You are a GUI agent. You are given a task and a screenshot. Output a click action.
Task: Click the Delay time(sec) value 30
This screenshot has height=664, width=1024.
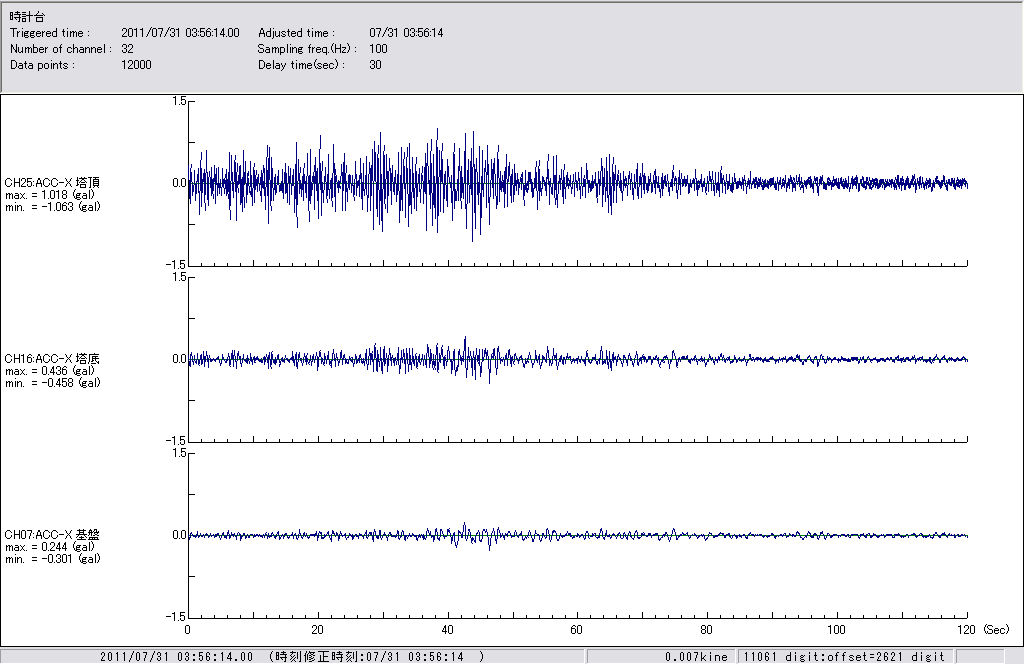click(375, 65)
